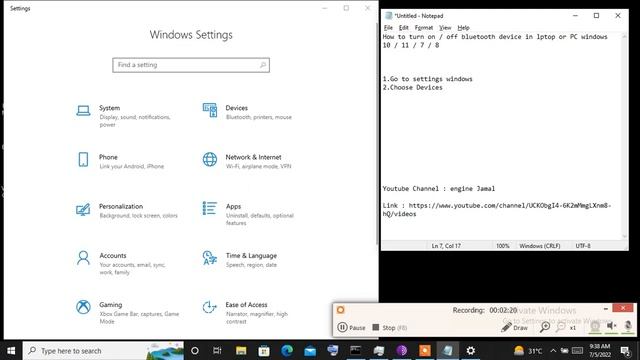Open the Gaming Xbox icon
The width and height of the screenshot is (640, 360).
tap(83, 307)
